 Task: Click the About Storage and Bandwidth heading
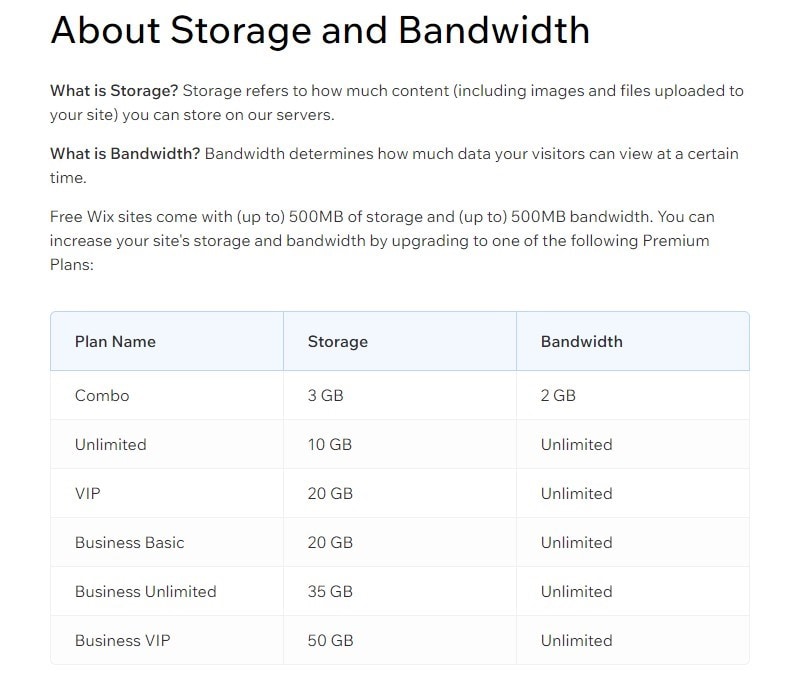(x=319, y=31)
